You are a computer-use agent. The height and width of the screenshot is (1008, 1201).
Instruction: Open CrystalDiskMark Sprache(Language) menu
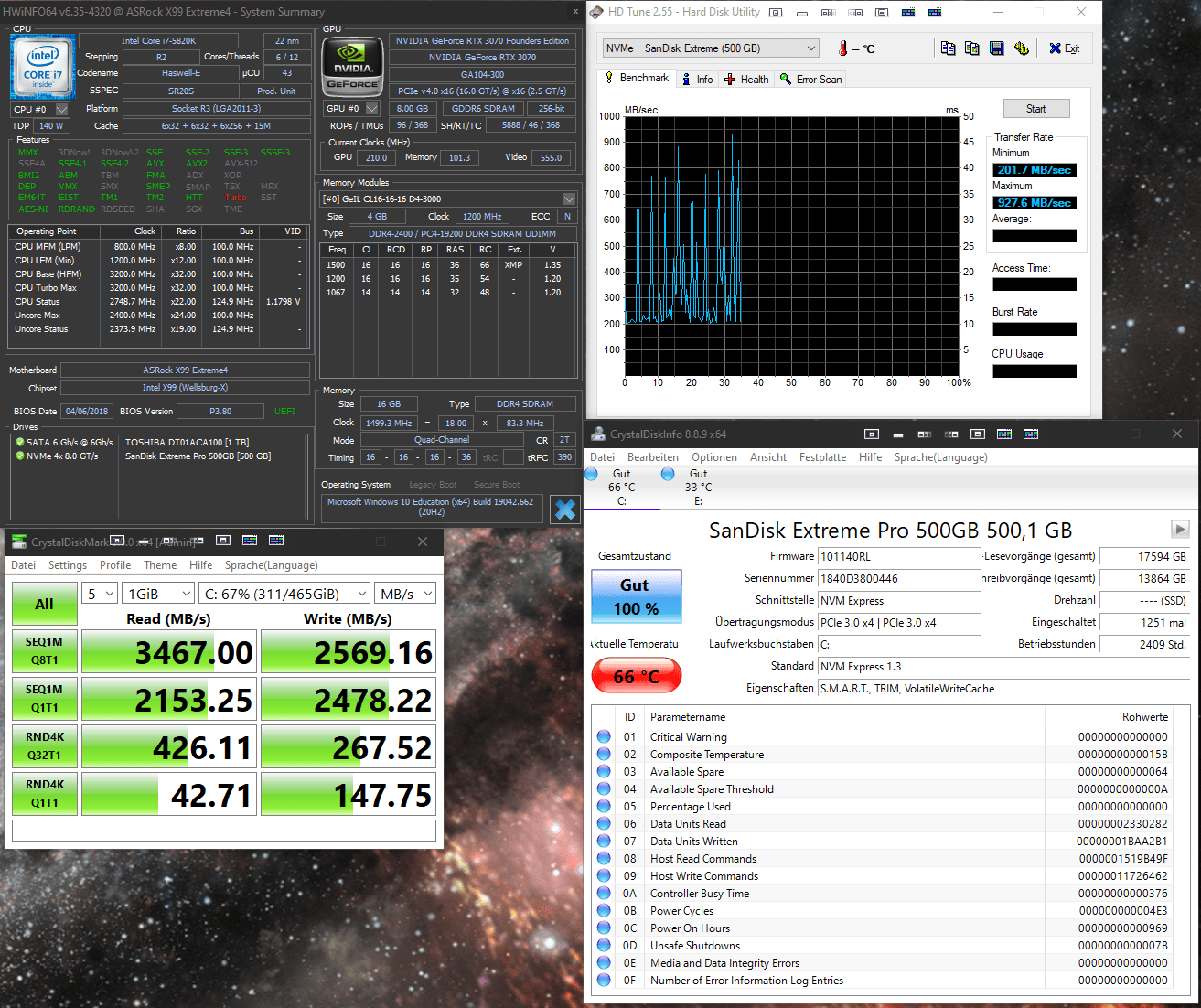(272, 565)
